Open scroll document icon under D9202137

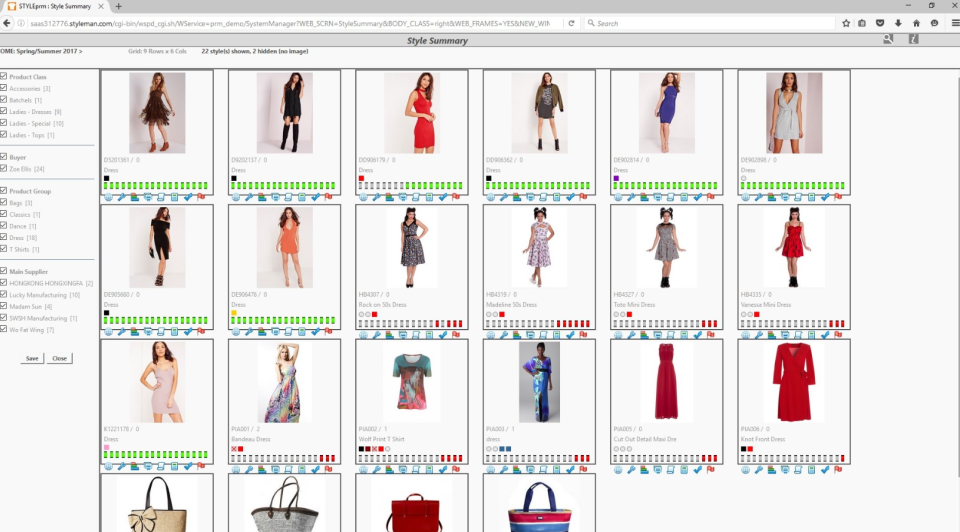tap(288, 197)
